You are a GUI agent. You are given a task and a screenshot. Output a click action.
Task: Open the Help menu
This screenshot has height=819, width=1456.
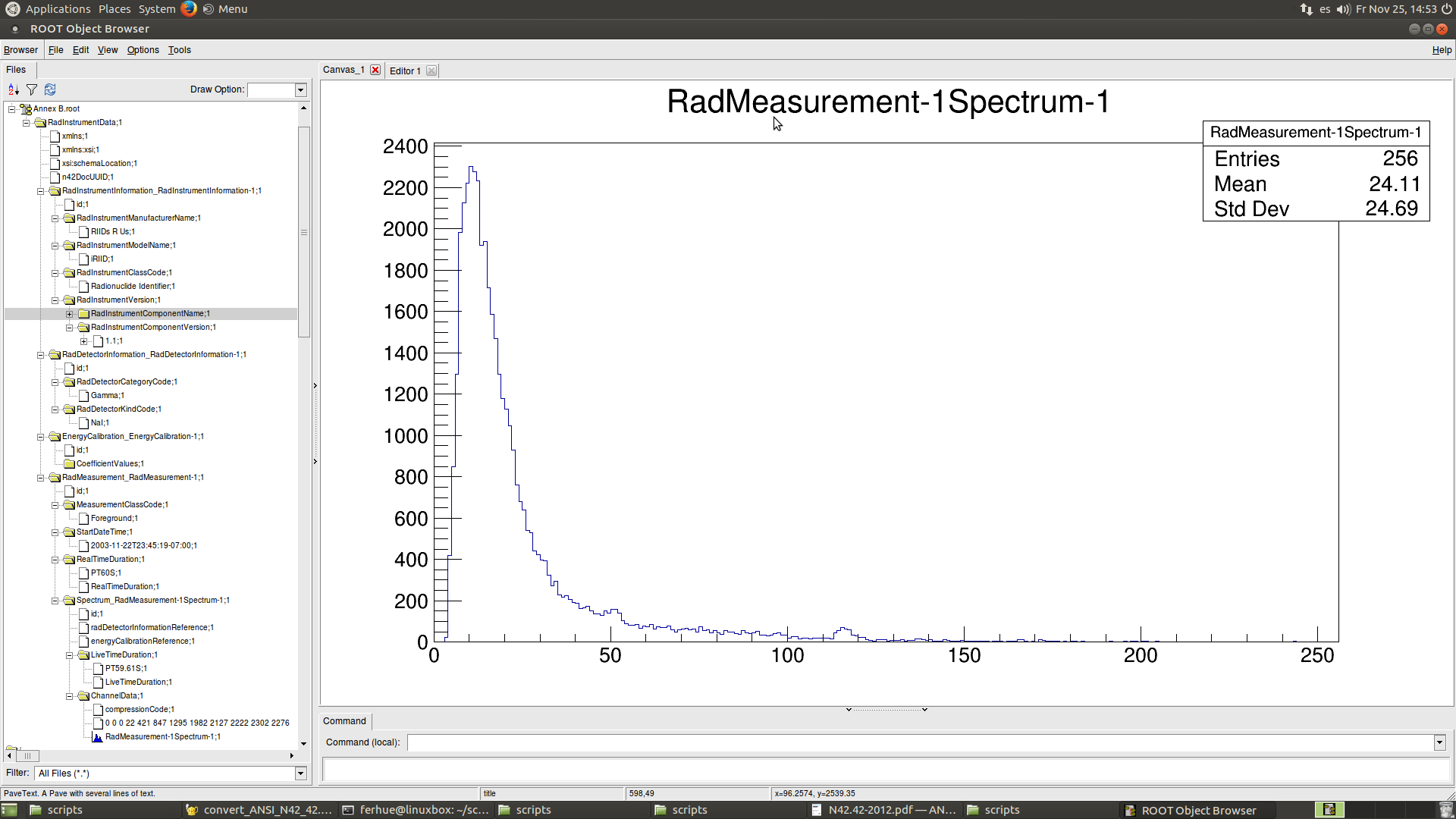(1441, 50)
